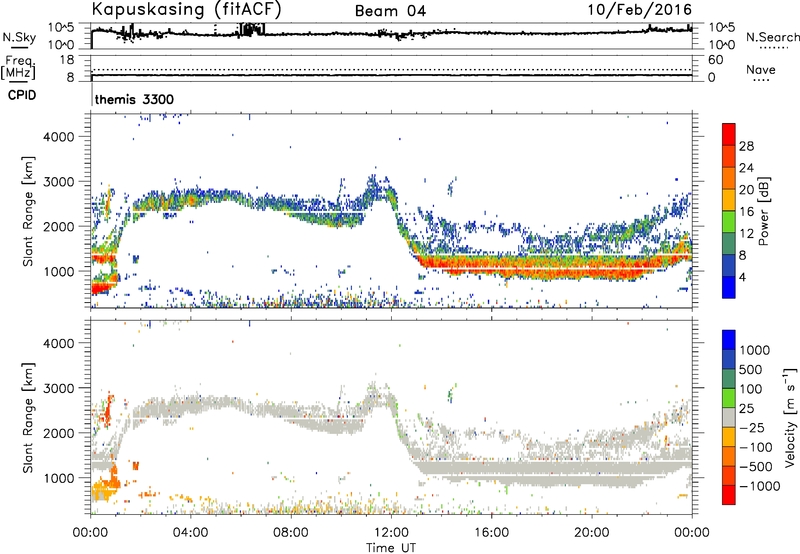Image resolution: width=800 pixels, height=554 pixels.
Task: Click the CPID row label
Action: 22,95
